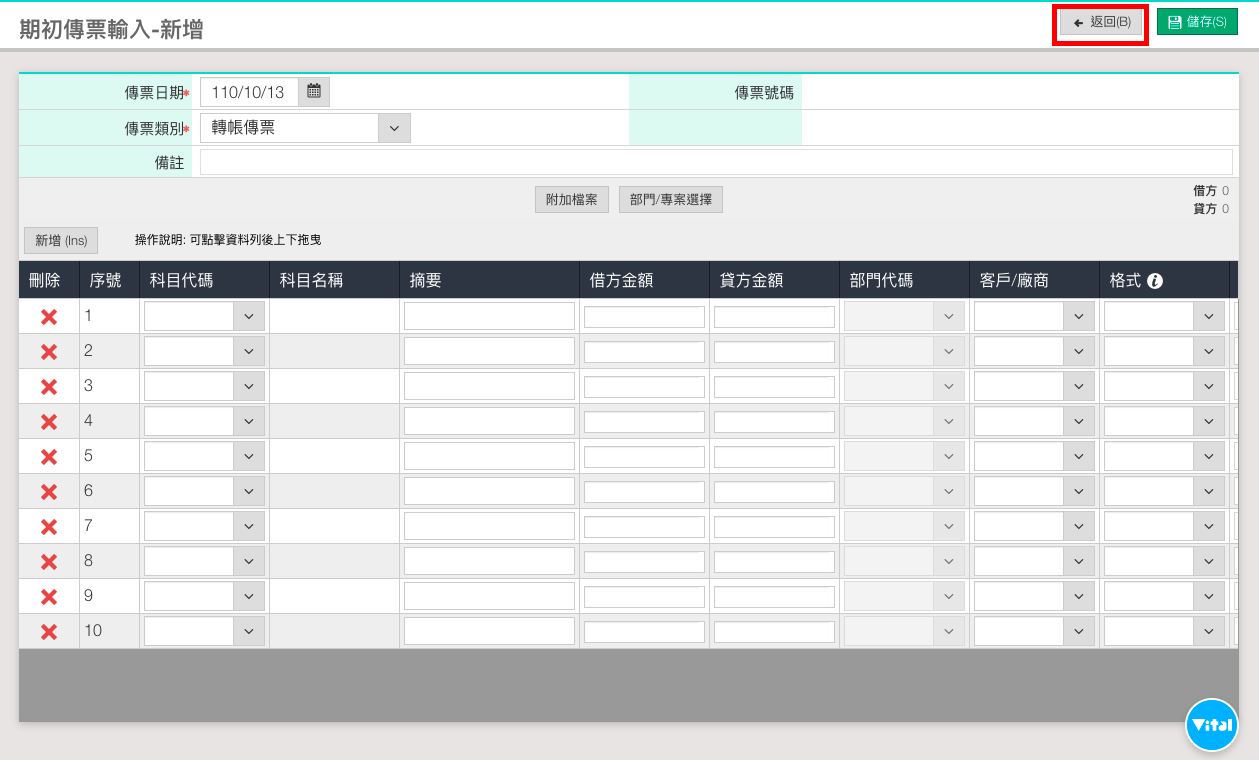Click the 摘要 field in row 6
The width and height of the screenshot is (1259, 760).
[x=489, y=491]
